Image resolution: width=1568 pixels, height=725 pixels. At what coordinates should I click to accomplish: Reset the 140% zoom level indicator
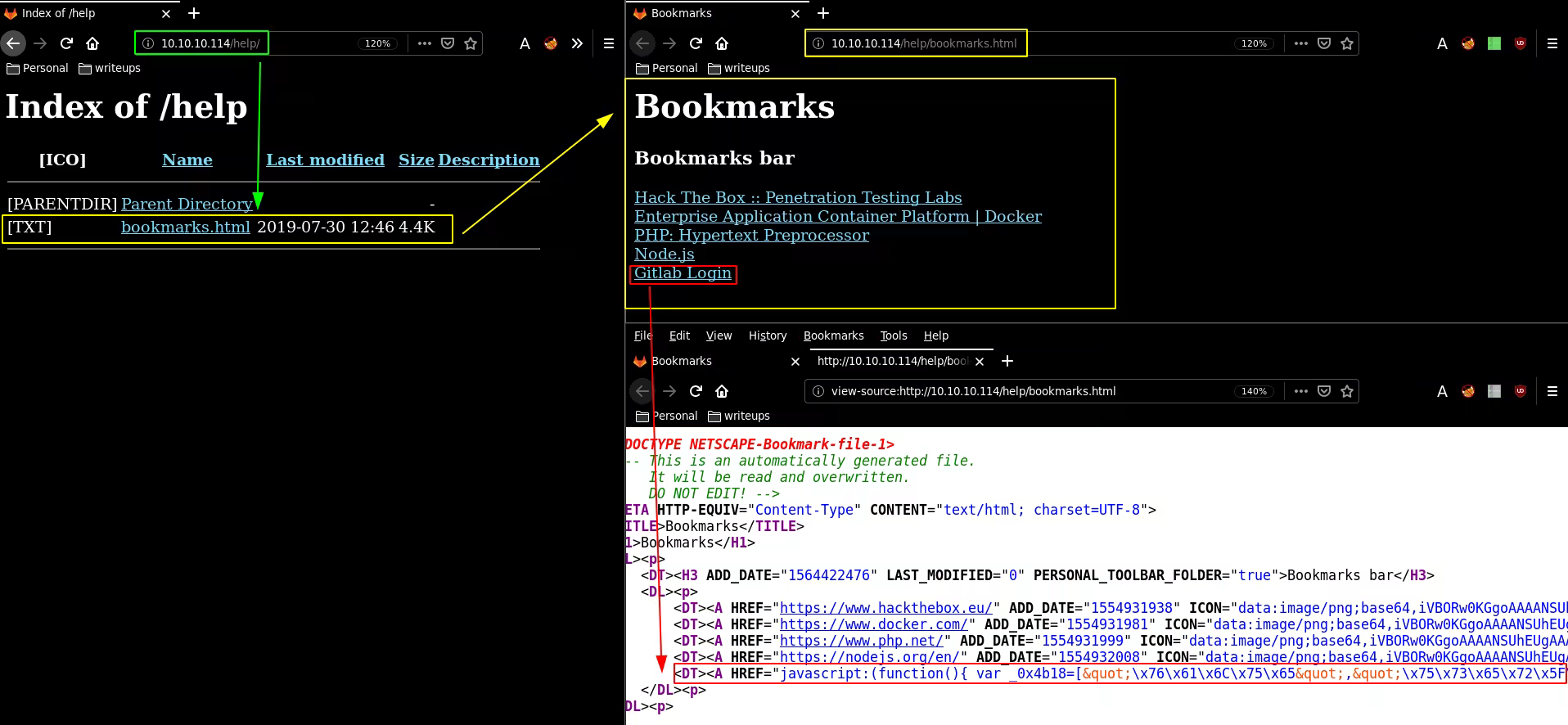click(x=1253, y=391)
